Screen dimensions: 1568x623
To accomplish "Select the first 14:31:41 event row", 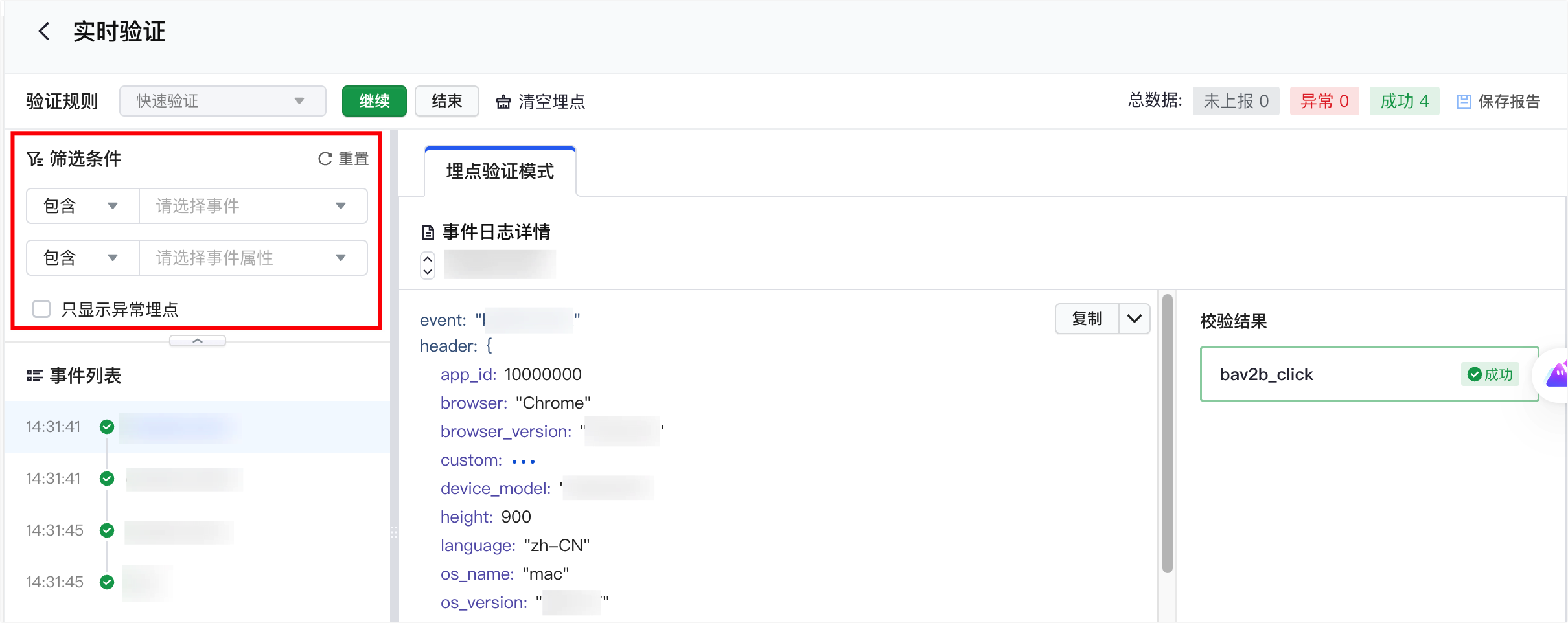I will [x=198, y=427].
